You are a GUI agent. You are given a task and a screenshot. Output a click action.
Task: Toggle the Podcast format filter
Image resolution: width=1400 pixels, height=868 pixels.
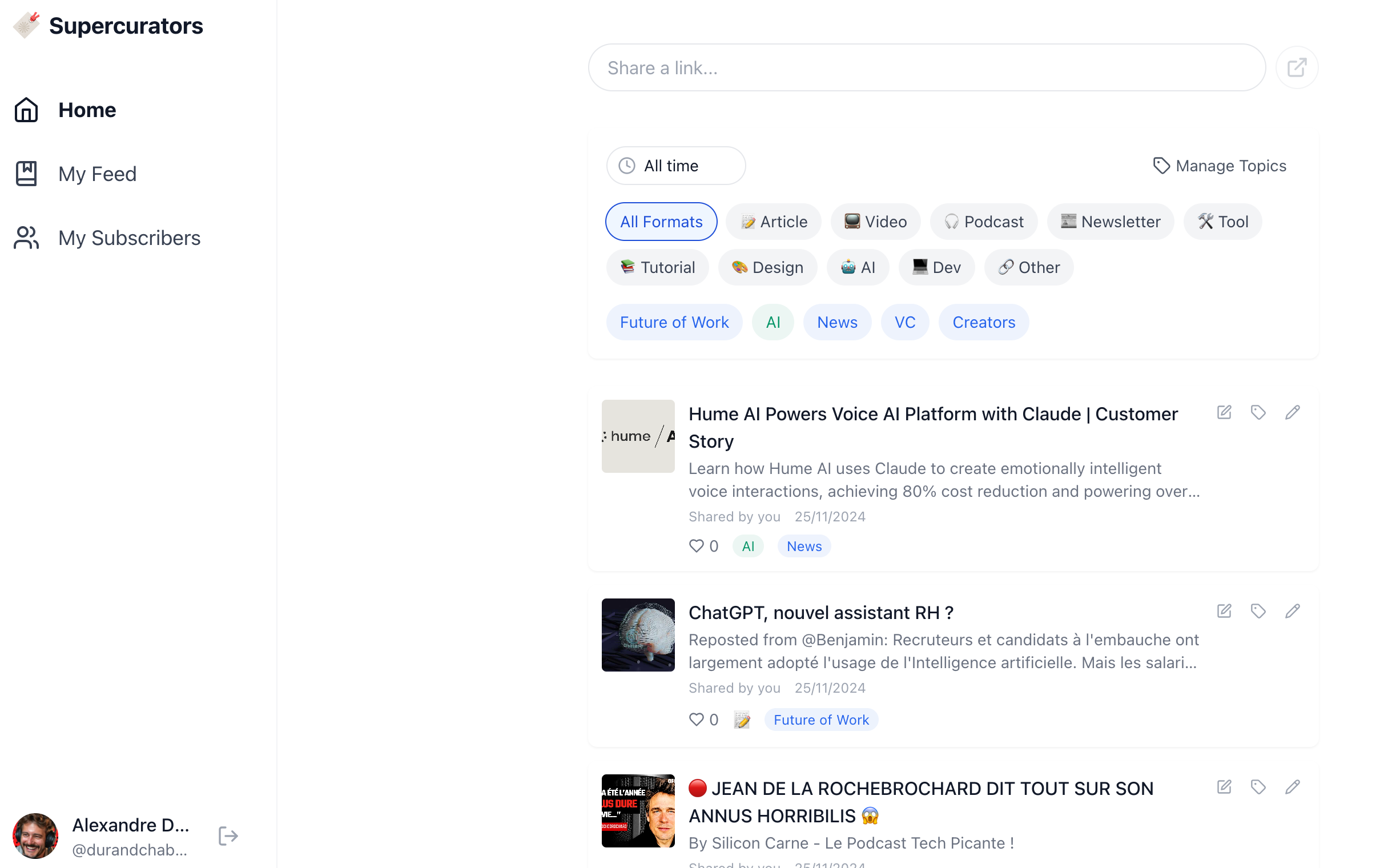tap(983, 222)
